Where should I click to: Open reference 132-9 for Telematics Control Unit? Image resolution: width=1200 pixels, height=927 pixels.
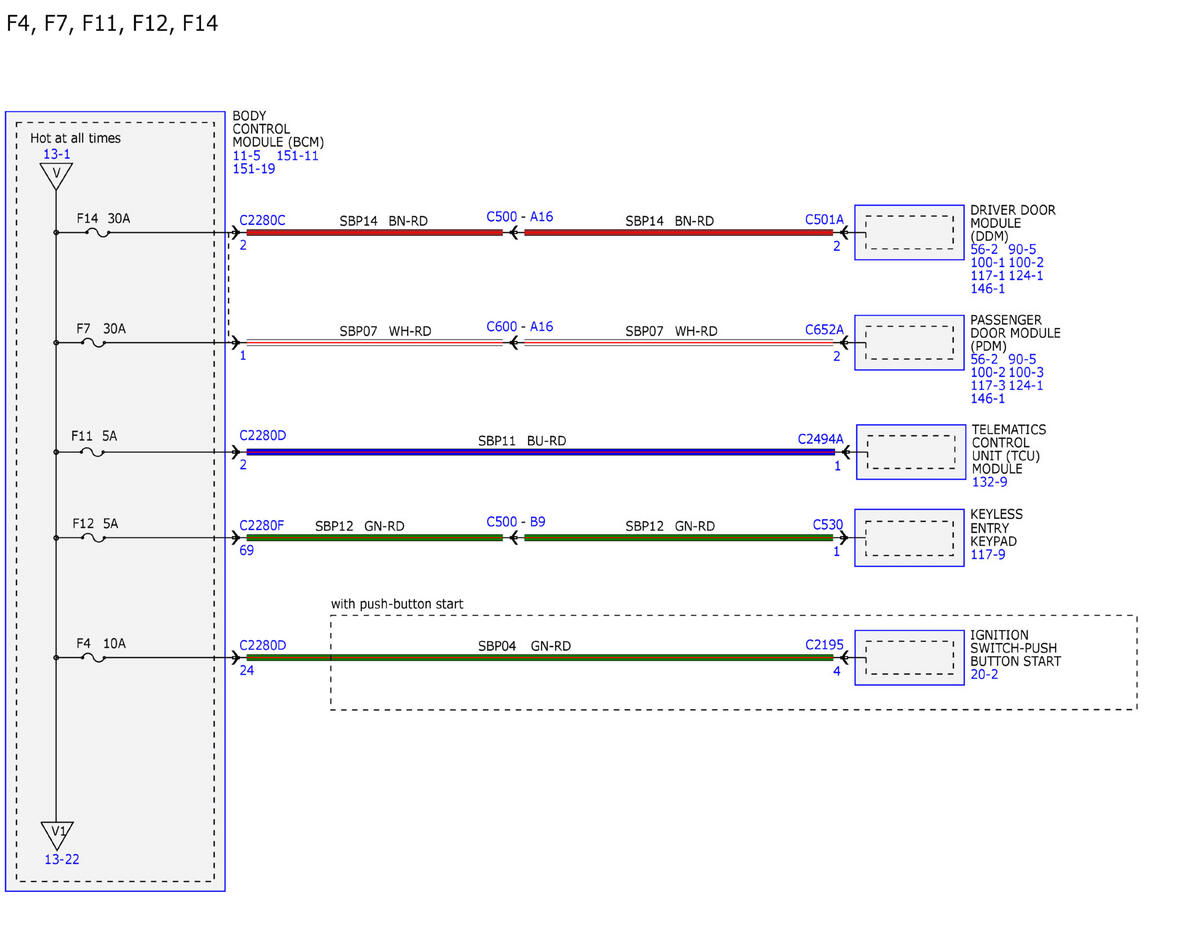point(990,482)
